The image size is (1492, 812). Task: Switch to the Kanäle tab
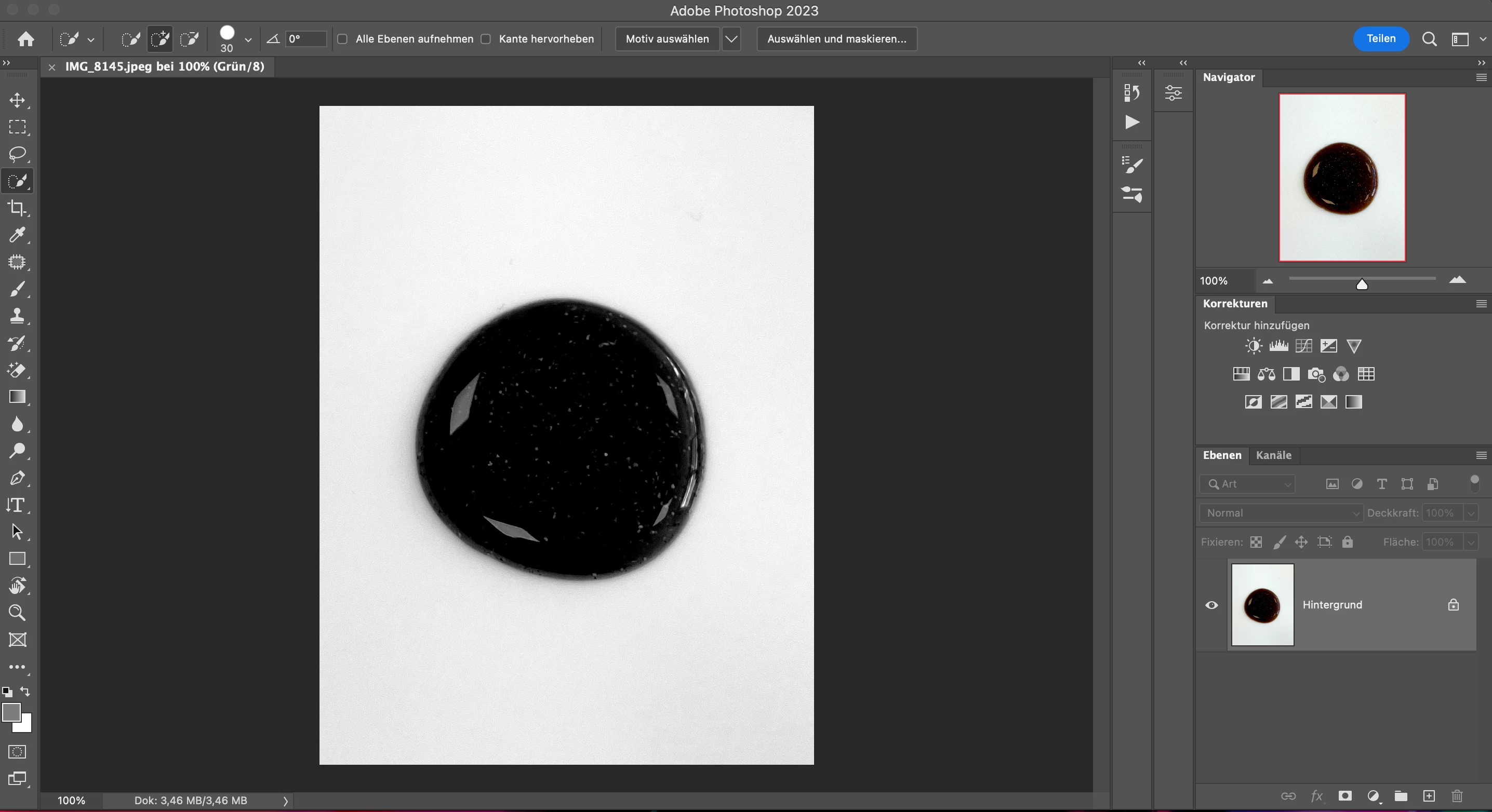pyautogui.click(x=1273, y=455)
